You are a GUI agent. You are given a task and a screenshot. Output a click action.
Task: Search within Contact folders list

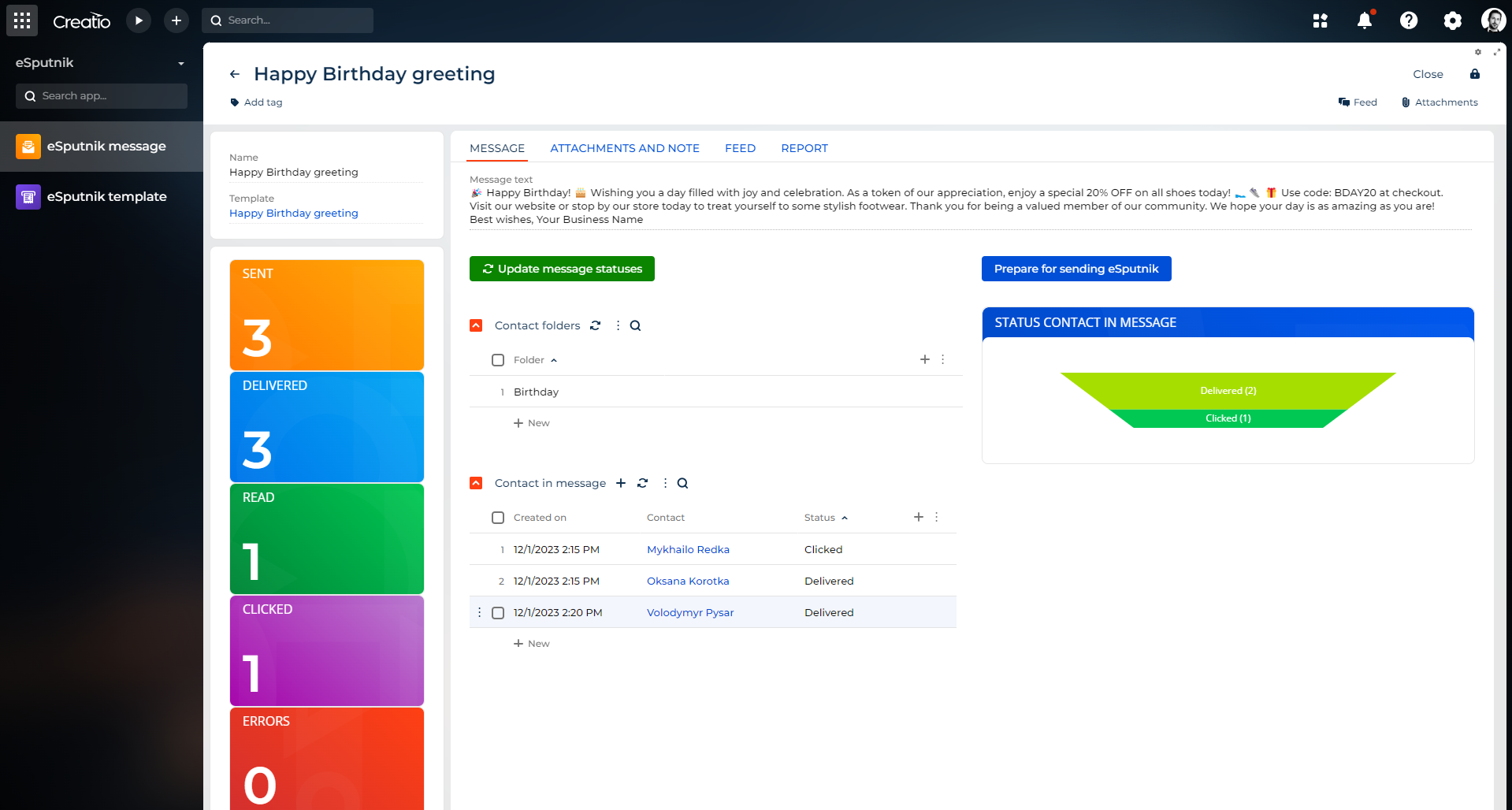(x=636, y=325)
